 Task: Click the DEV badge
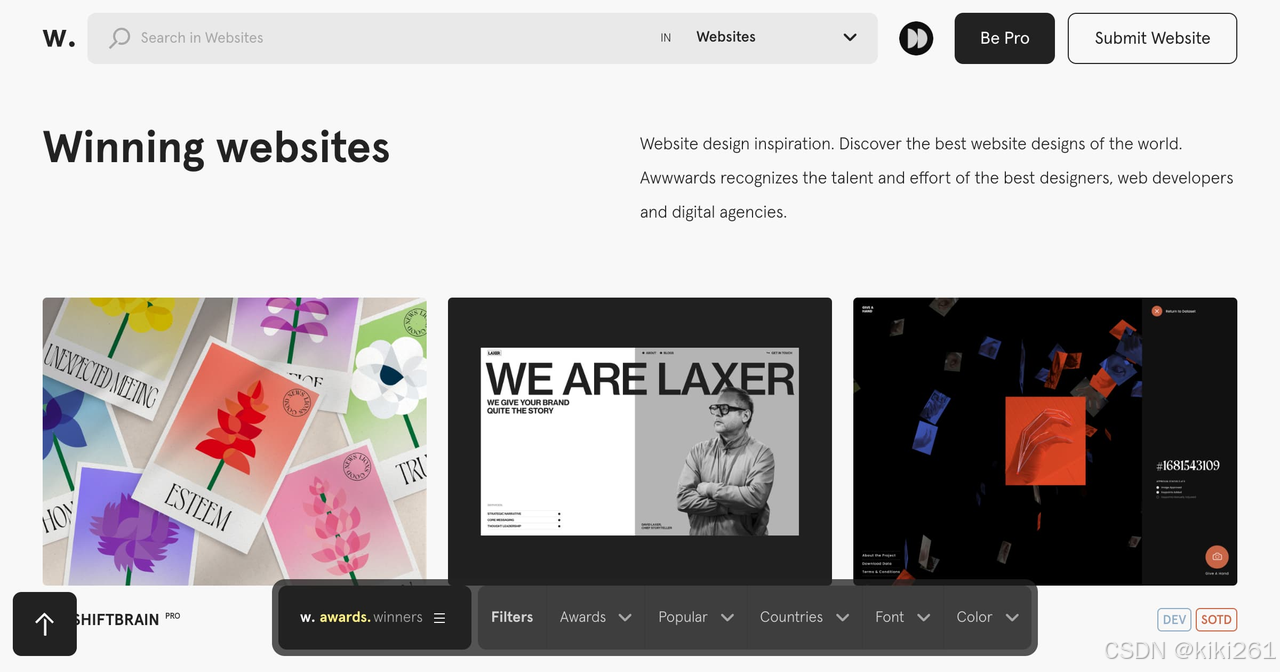pos(1175,620)
